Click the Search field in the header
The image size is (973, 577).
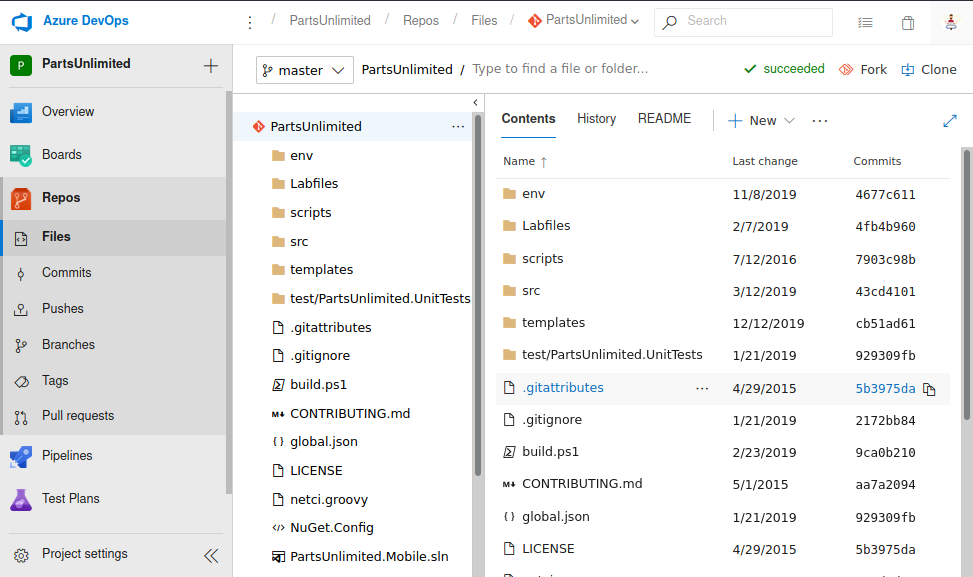[x=743, y=22]
